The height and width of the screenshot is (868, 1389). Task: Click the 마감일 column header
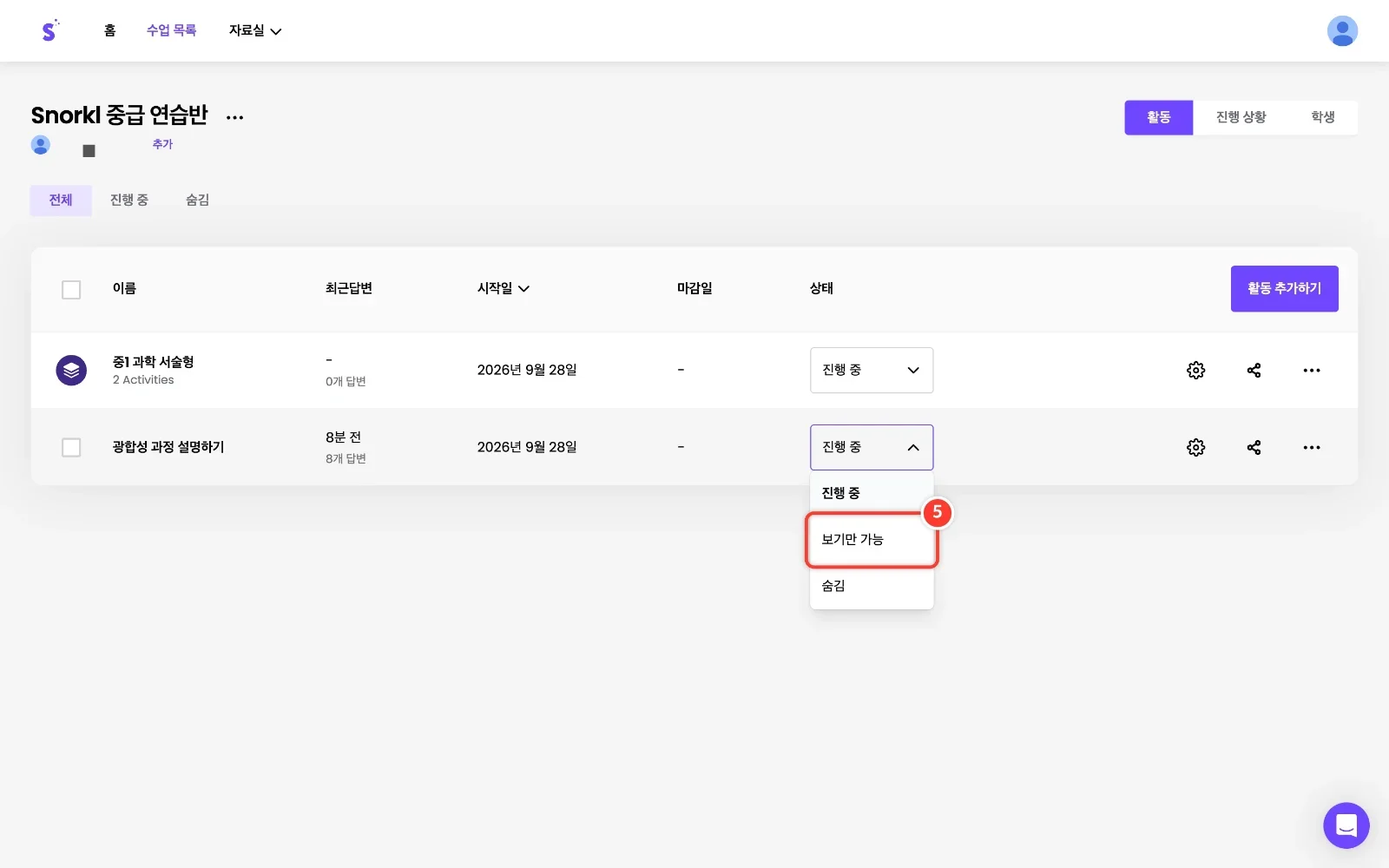694,288
